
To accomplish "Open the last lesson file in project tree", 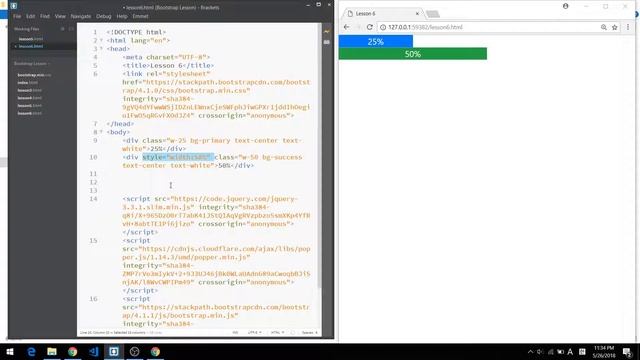I will point(29,113).
